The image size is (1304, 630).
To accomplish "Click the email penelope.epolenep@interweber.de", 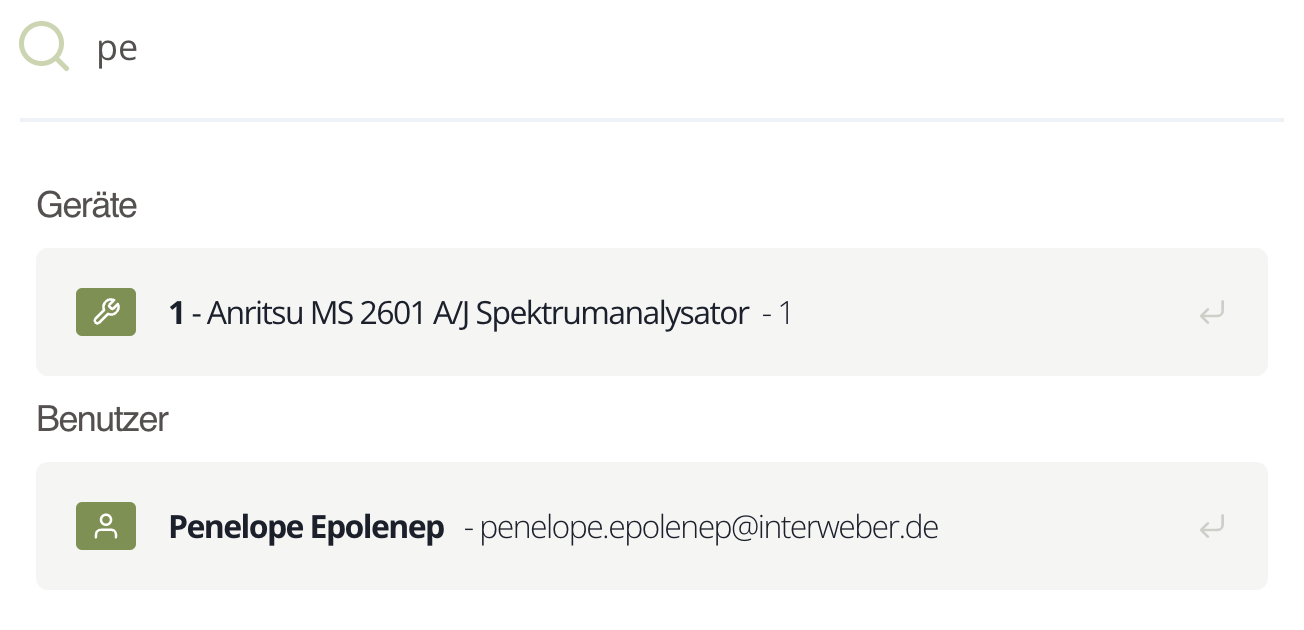I will 709,527.
